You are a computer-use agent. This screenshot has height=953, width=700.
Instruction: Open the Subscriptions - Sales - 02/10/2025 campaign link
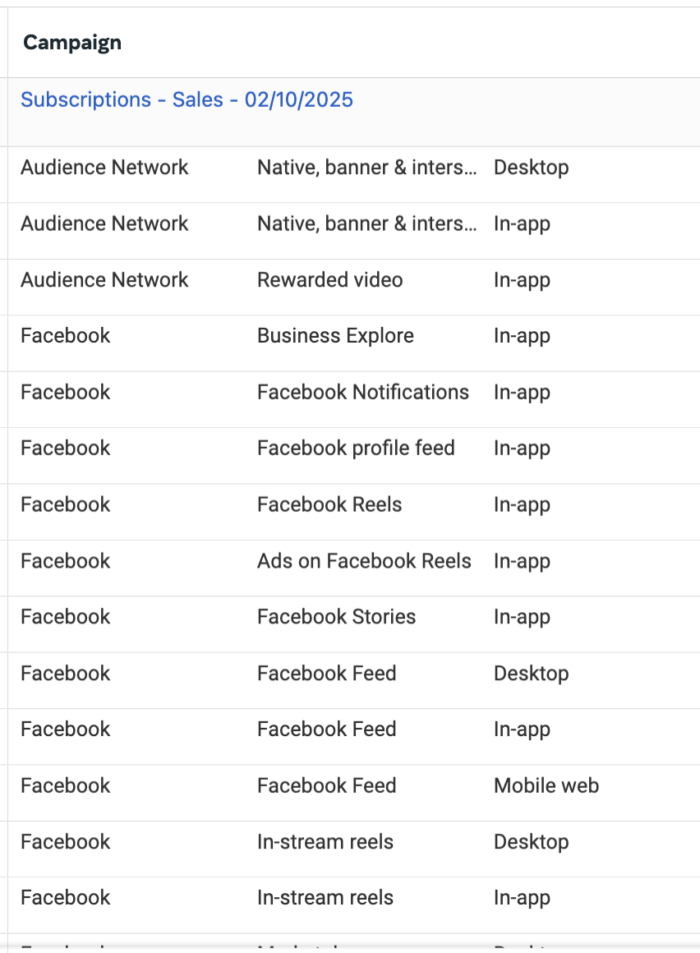click(x=187, y=100)
